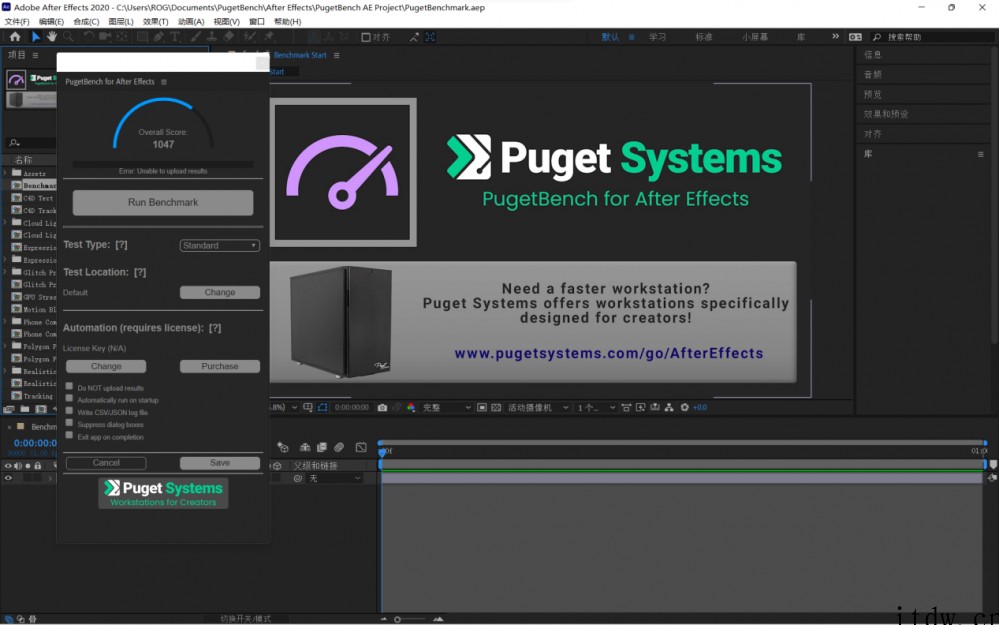
Task: Click the Purchase license button
Action: point(220,366)
